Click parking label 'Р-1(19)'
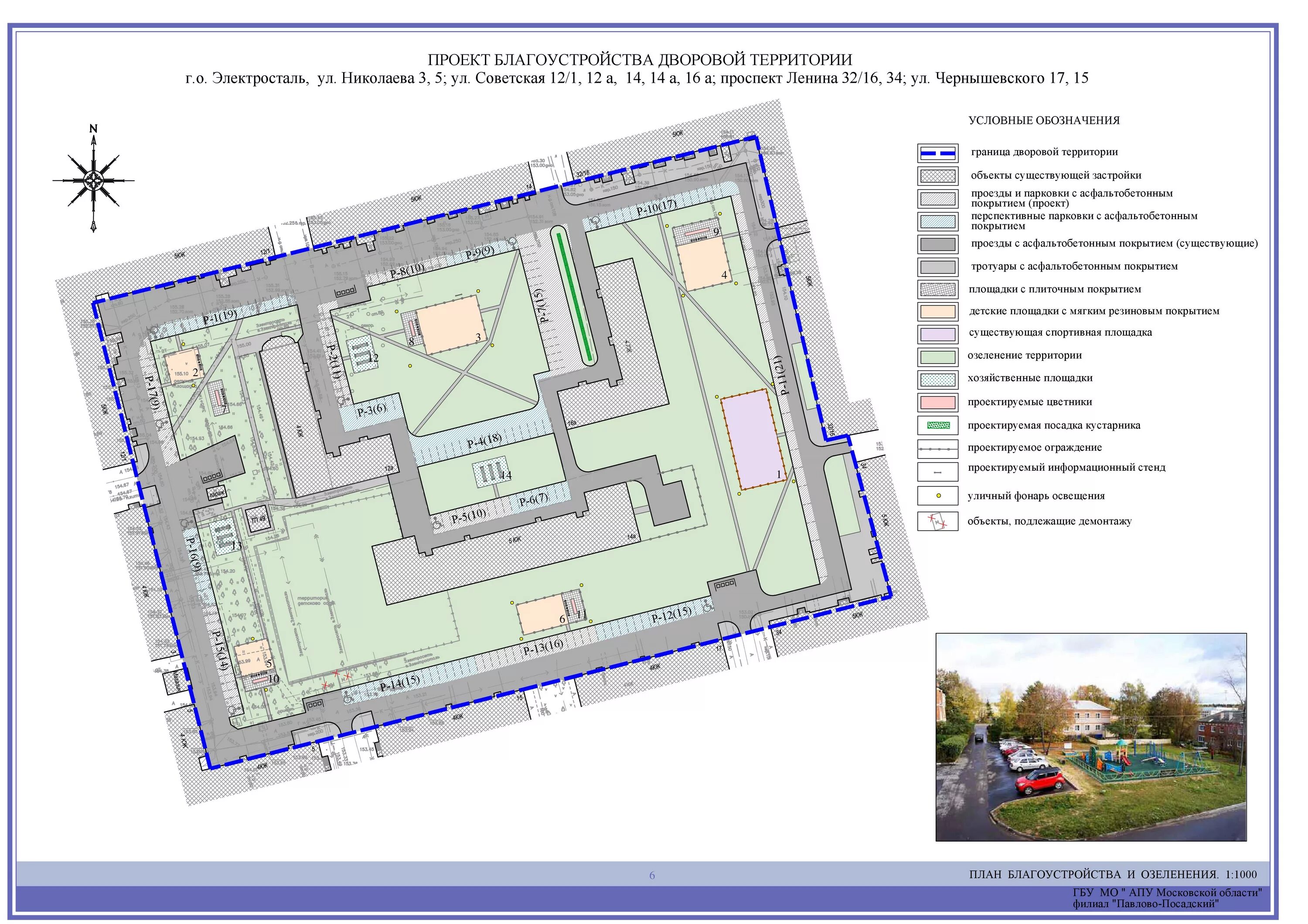1308x924 pixels. click(220, 317)
